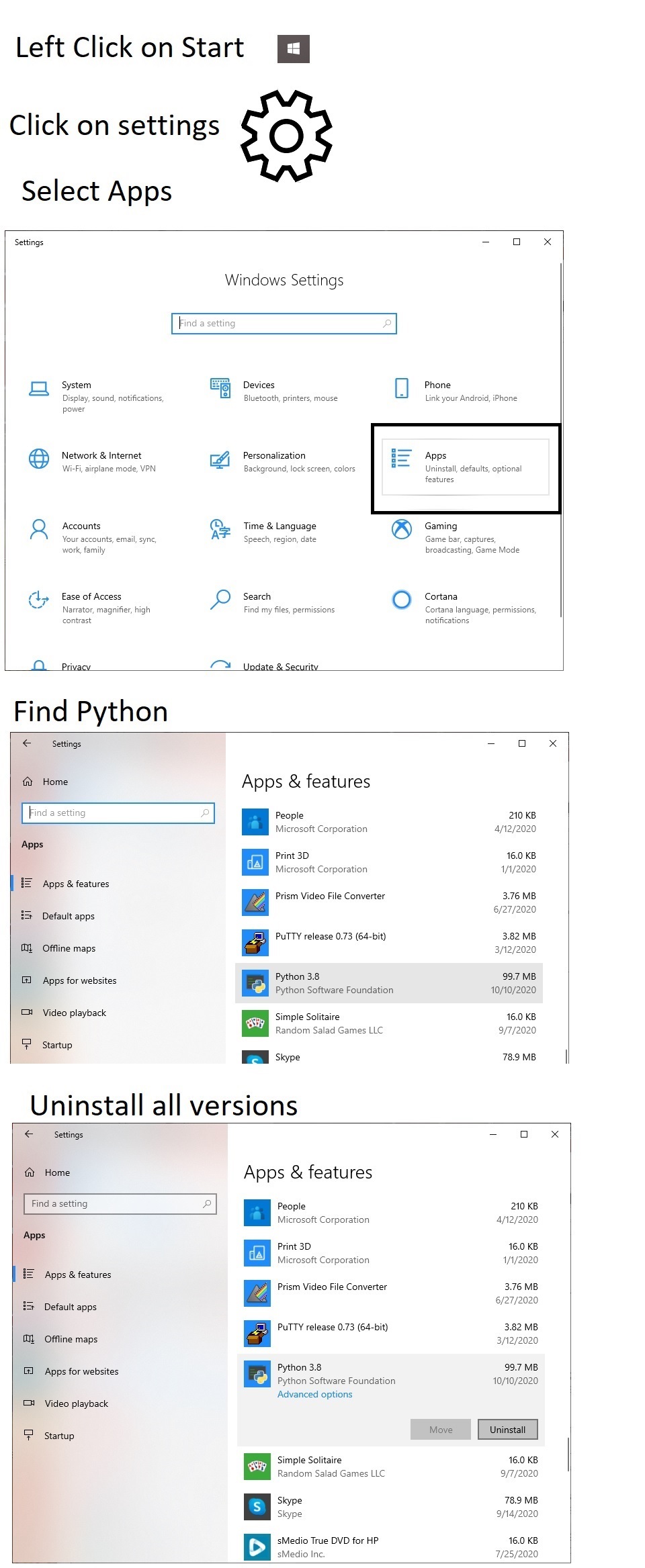The image size is (645, 1568).
Task: Open the Accounts settings category
Action: tap(81, 526)
